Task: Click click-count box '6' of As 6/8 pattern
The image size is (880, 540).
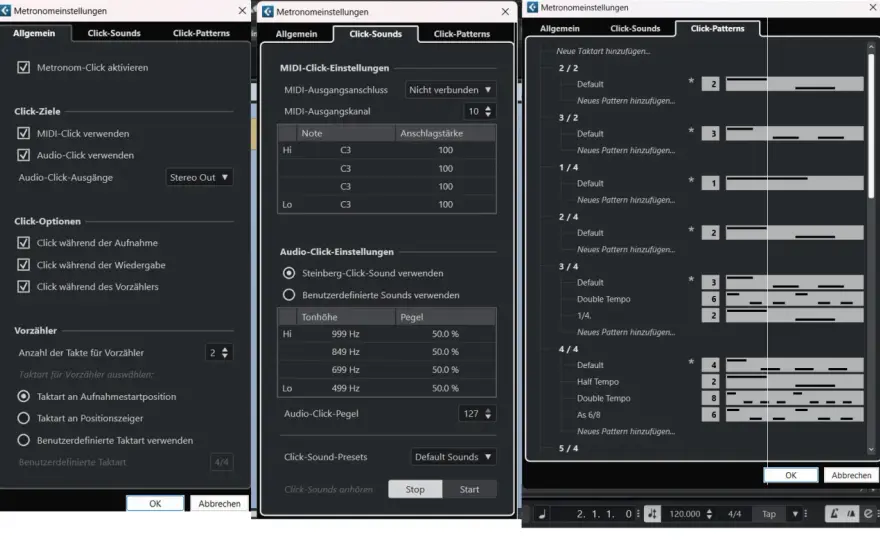Action: [711, 415]
